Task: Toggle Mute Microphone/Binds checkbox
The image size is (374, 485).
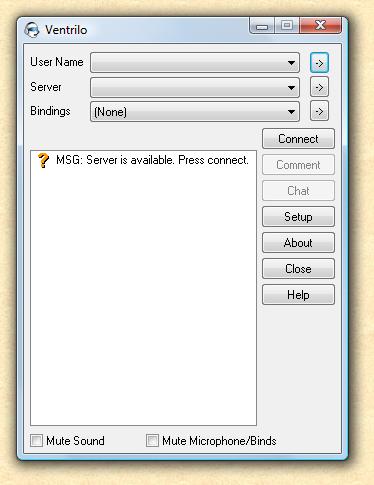Action: click(x=152, y=440)
